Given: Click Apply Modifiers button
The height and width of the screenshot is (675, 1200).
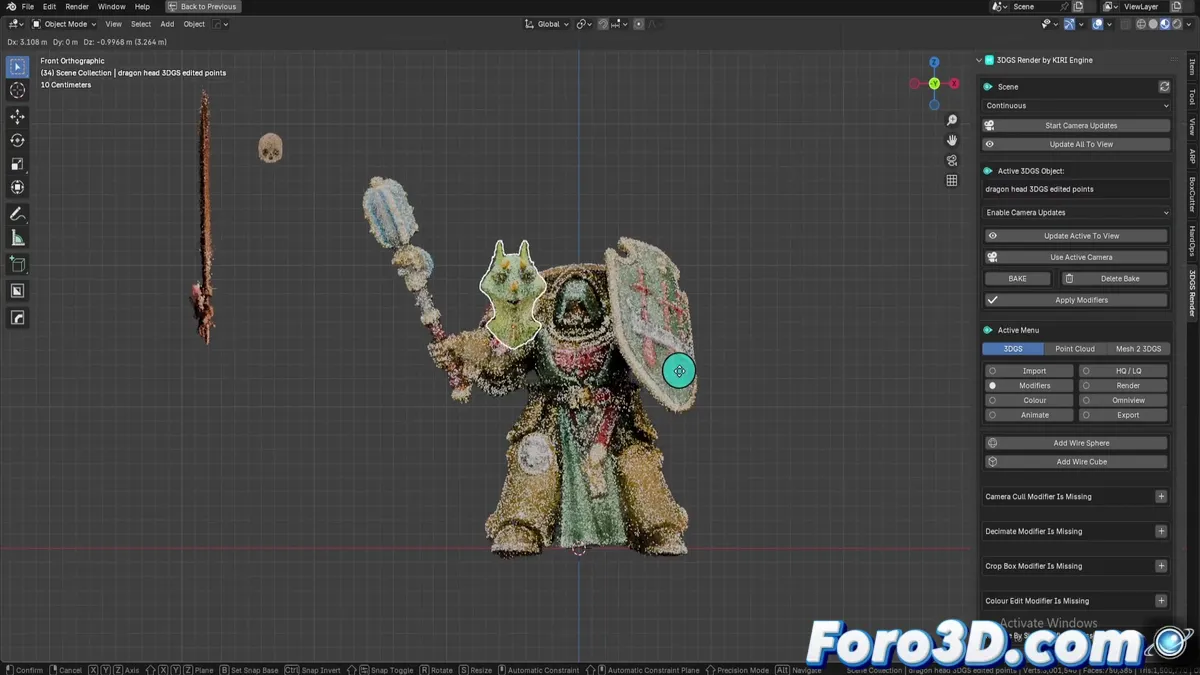Looking at the screenshot, I should [1076, 300].
